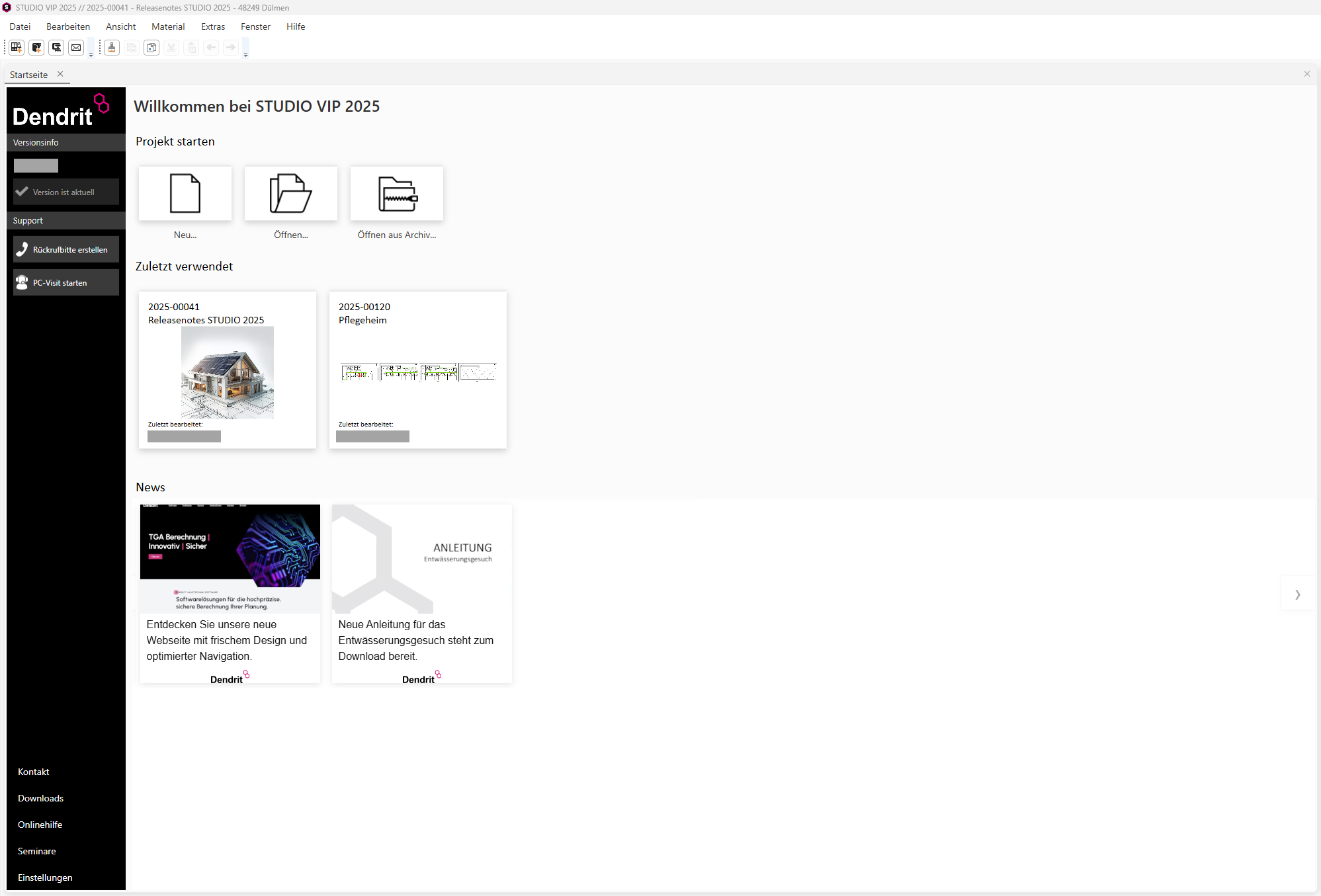This screenshot has height=896, width=1321.
Task: Open the Seminare link in the sidebar
Action: [37, 851]
